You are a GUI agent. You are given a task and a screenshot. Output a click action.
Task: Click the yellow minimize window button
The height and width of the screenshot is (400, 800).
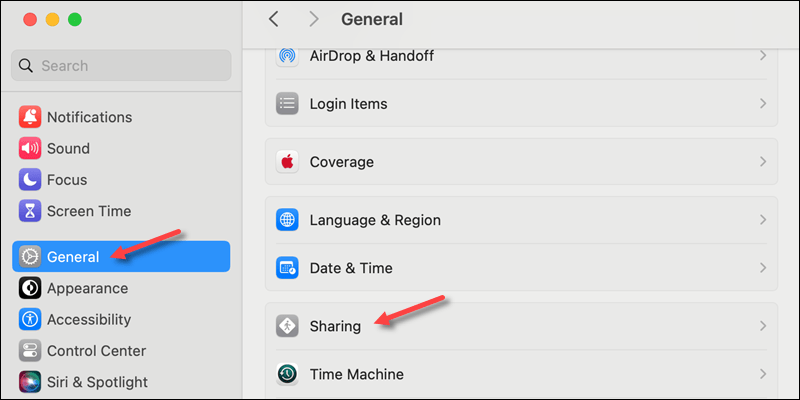coord(53,20)
